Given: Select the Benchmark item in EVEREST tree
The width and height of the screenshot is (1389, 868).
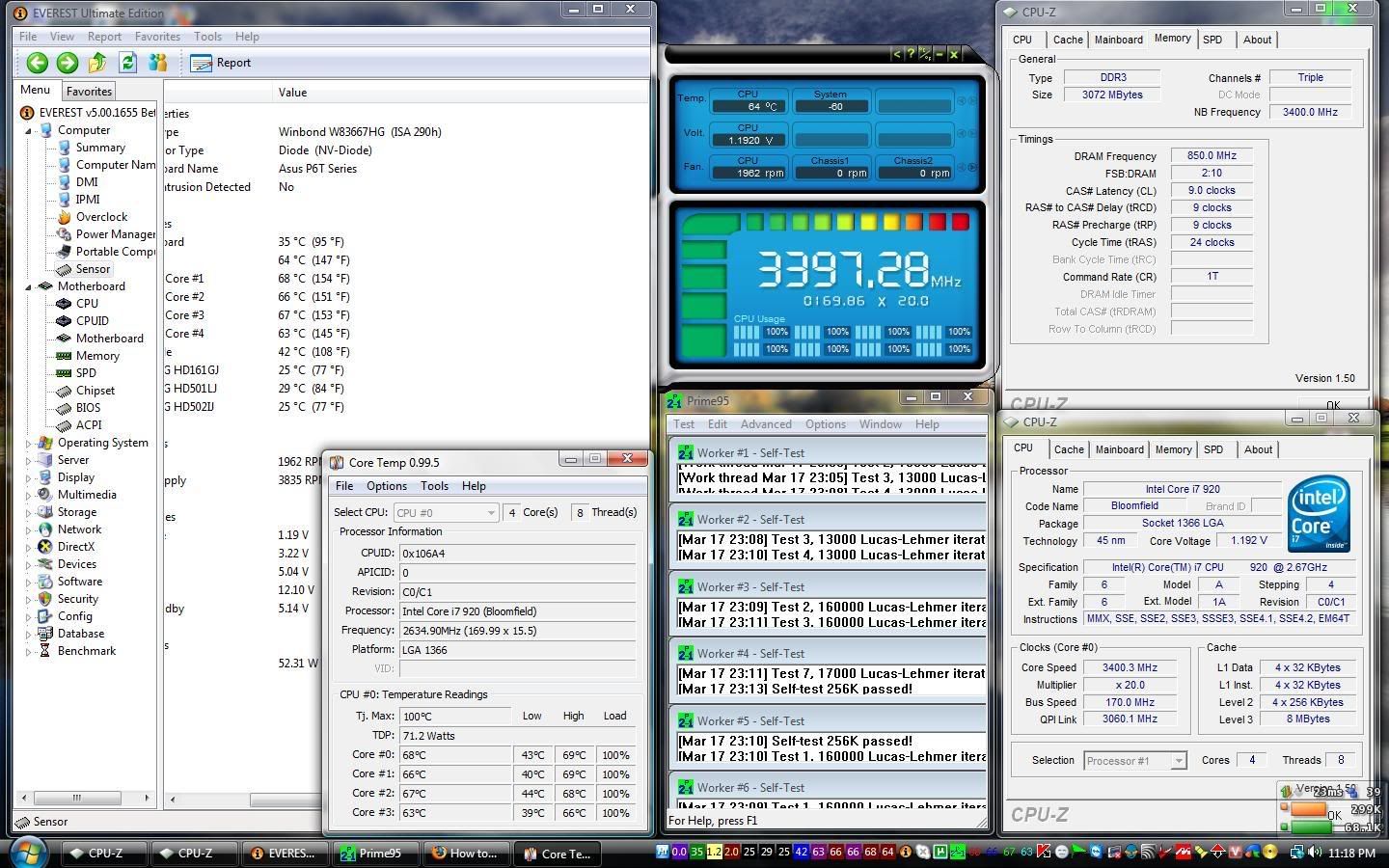Looking at the screenshot, I should point(87,651).
